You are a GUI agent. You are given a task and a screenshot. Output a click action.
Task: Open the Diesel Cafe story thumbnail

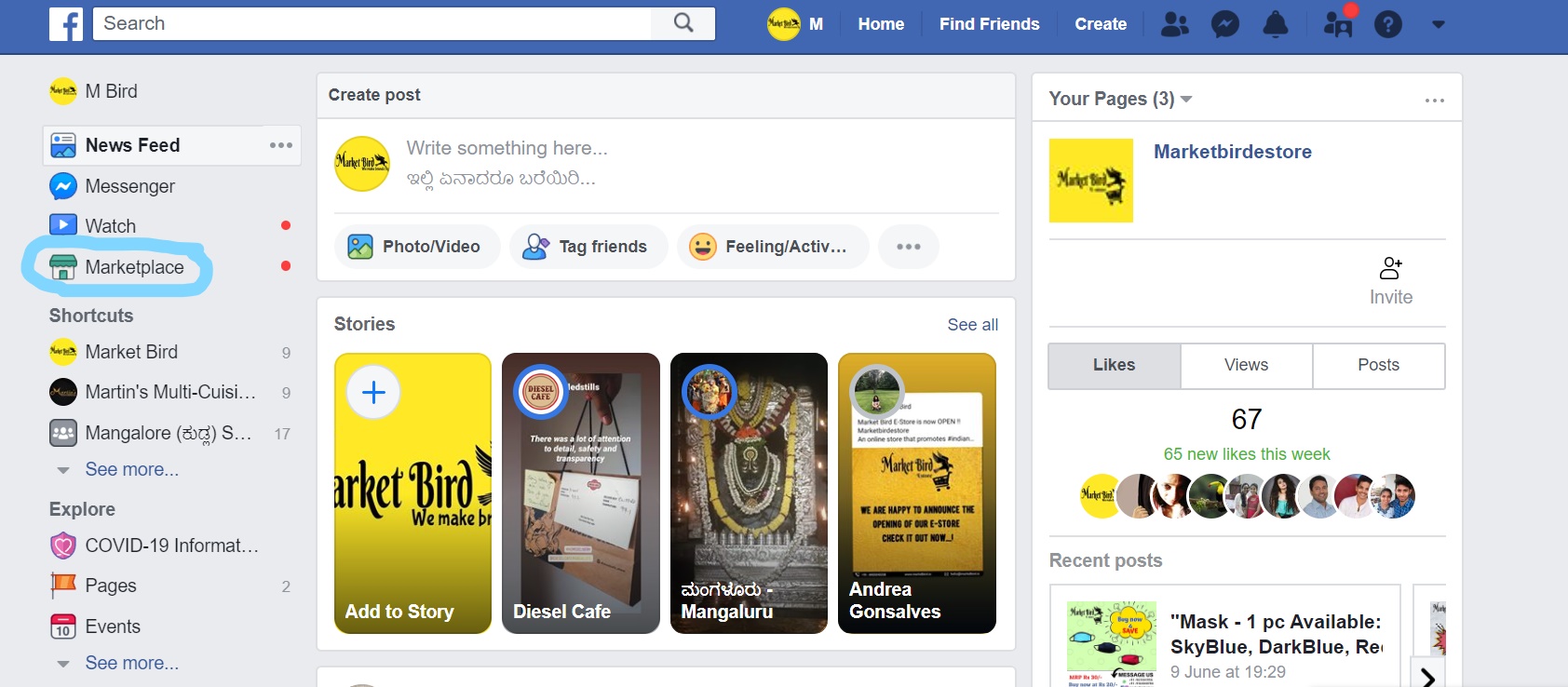[580, 493]
